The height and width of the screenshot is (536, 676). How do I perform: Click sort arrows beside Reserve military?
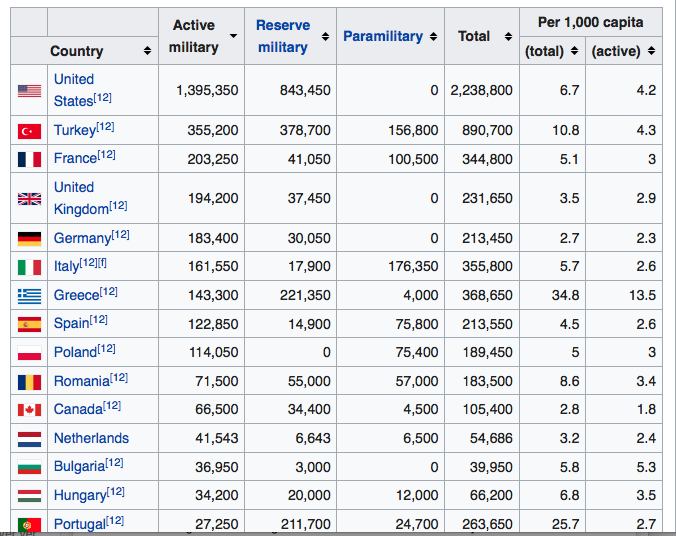pyautogui.click(x=325, y=36)
